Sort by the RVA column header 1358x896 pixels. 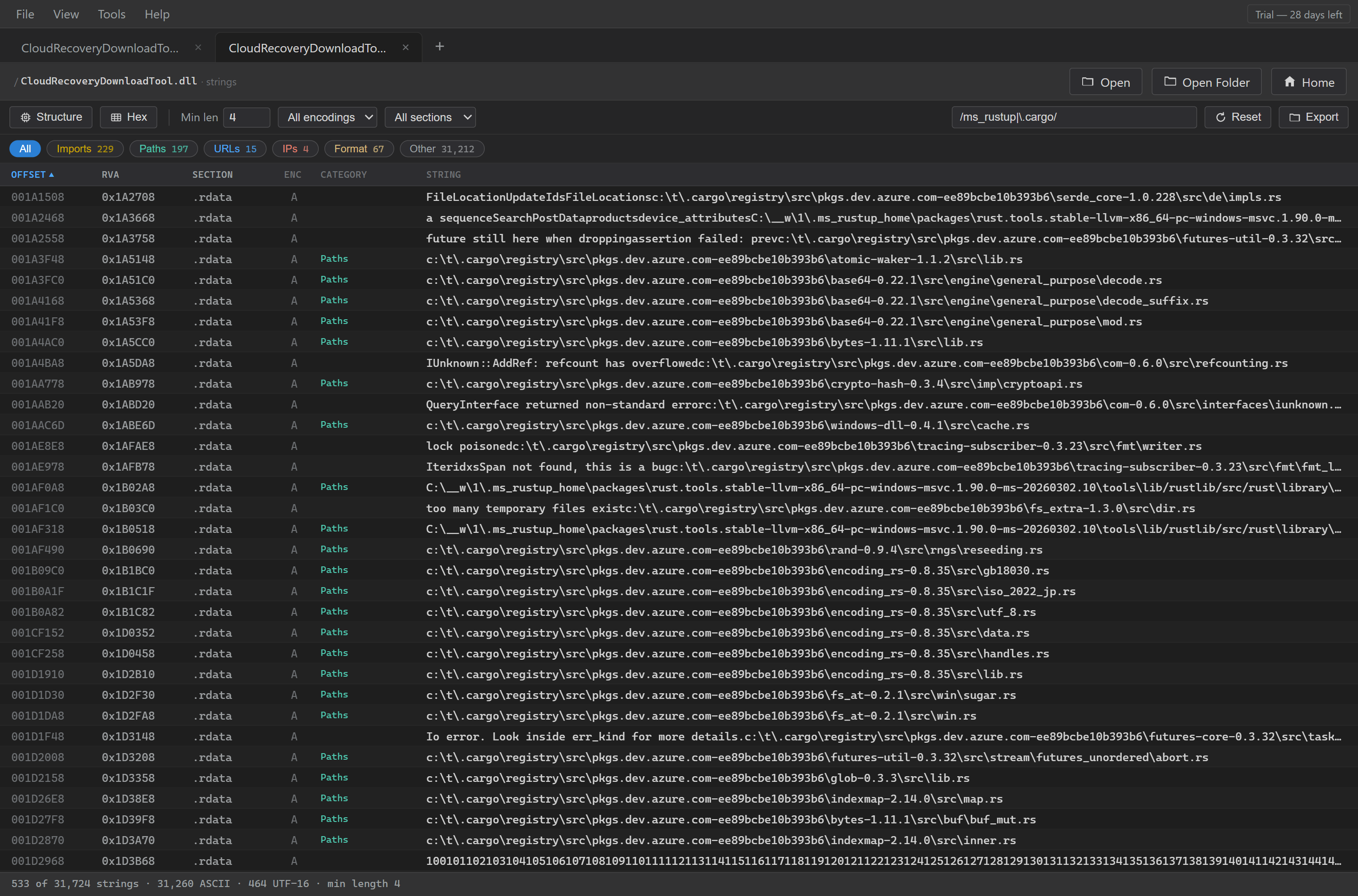coord(110,175)
